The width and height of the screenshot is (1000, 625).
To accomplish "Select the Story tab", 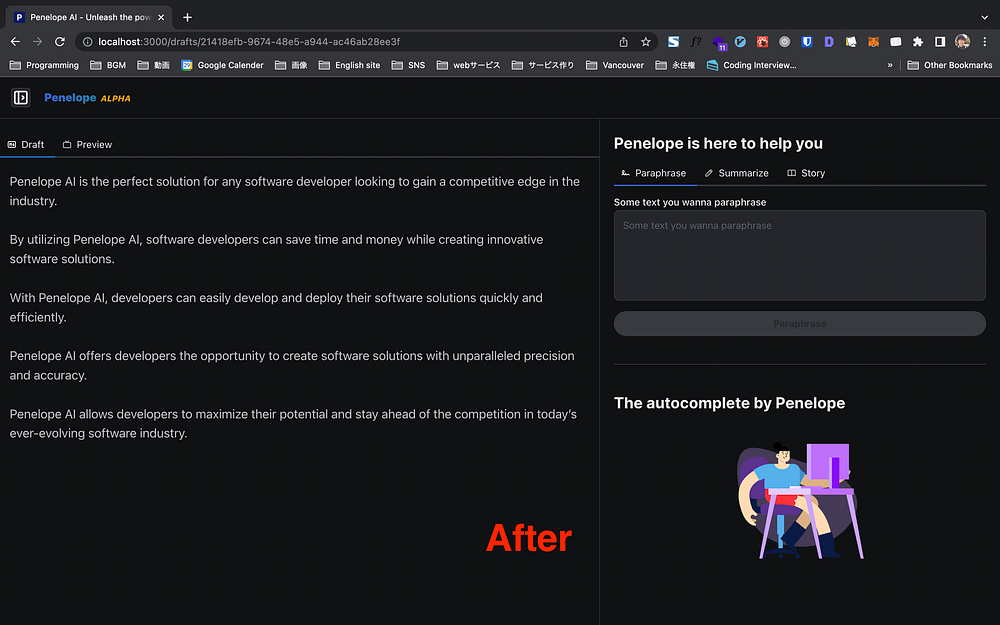I will (x=806, y=173).
